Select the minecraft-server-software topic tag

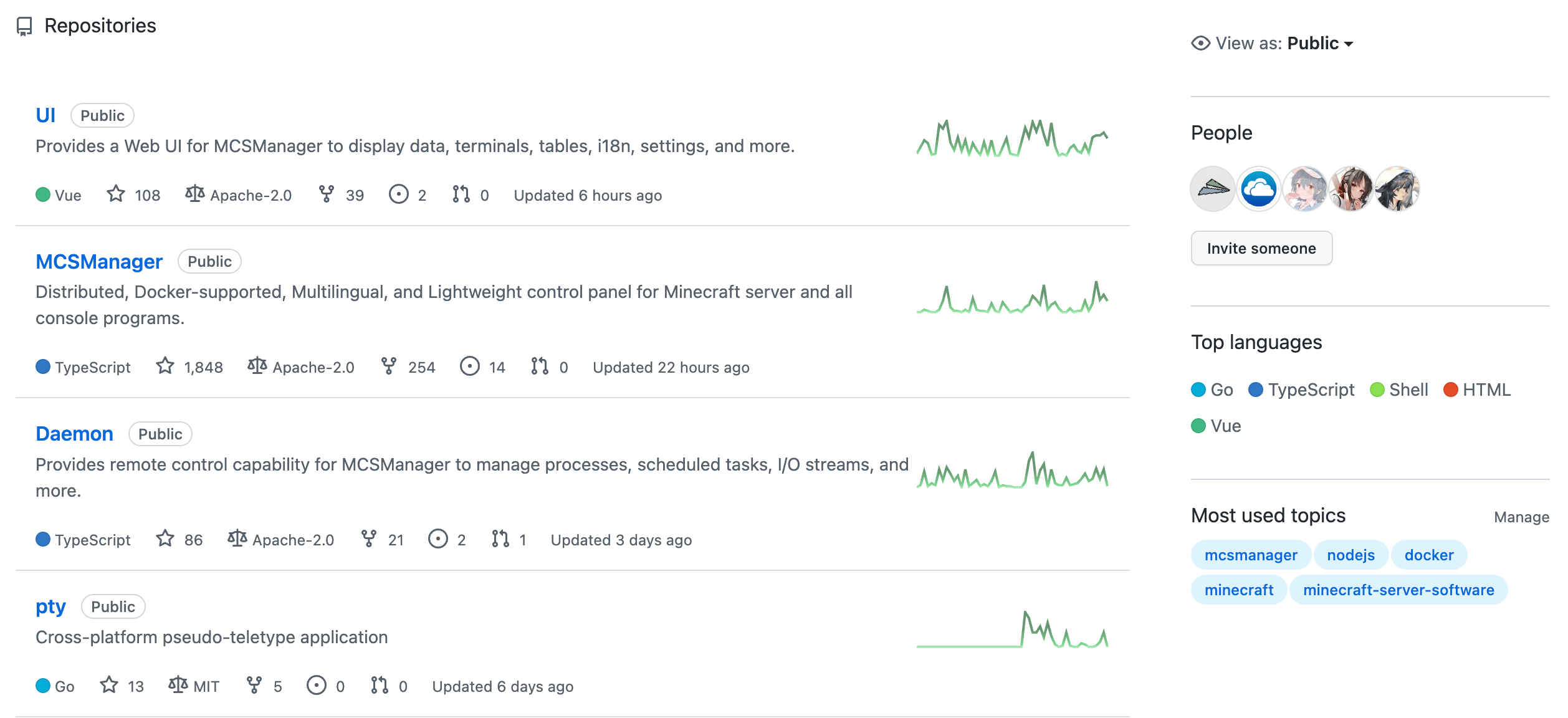(x=1398, y=590)
